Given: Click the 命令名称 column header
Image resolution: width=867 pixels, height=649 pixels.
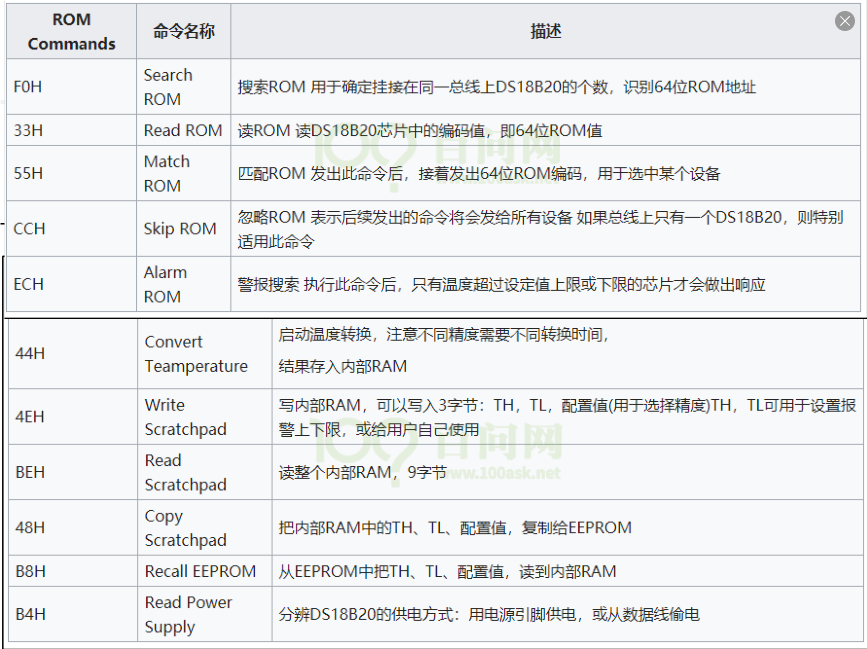Looking at the screenshot, I should pos(183,31).
